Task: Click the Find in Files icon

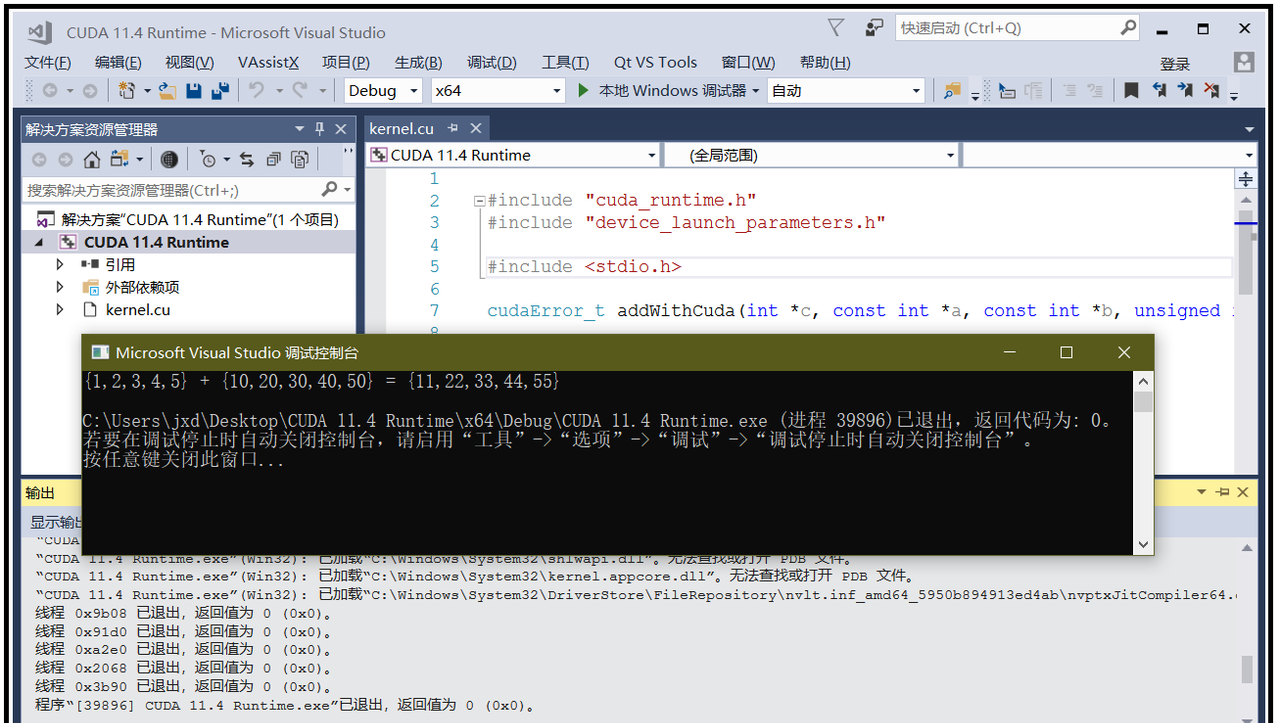Action: tap(952, 91)
